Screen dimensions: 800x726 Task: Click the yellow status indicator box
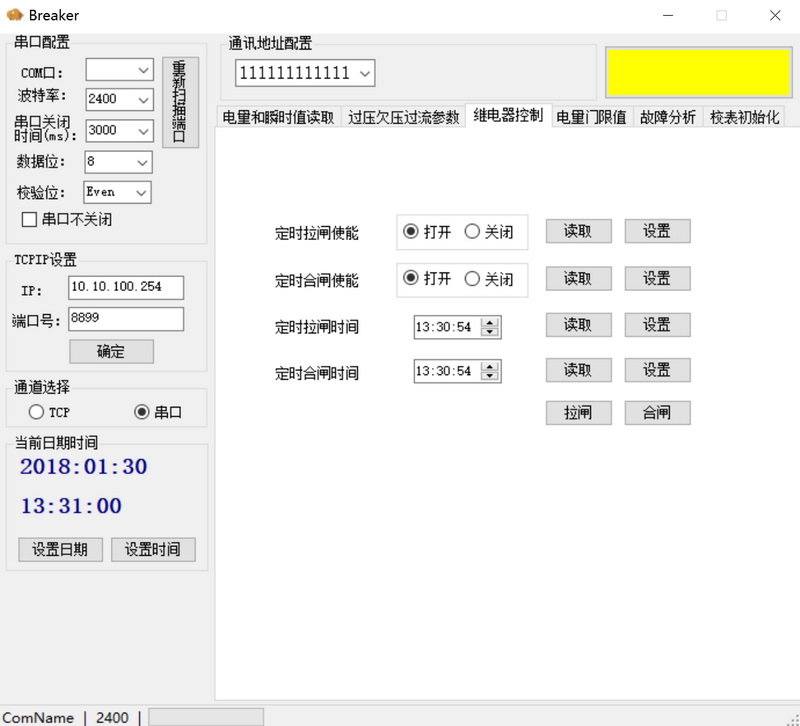(x=698, y=72)
